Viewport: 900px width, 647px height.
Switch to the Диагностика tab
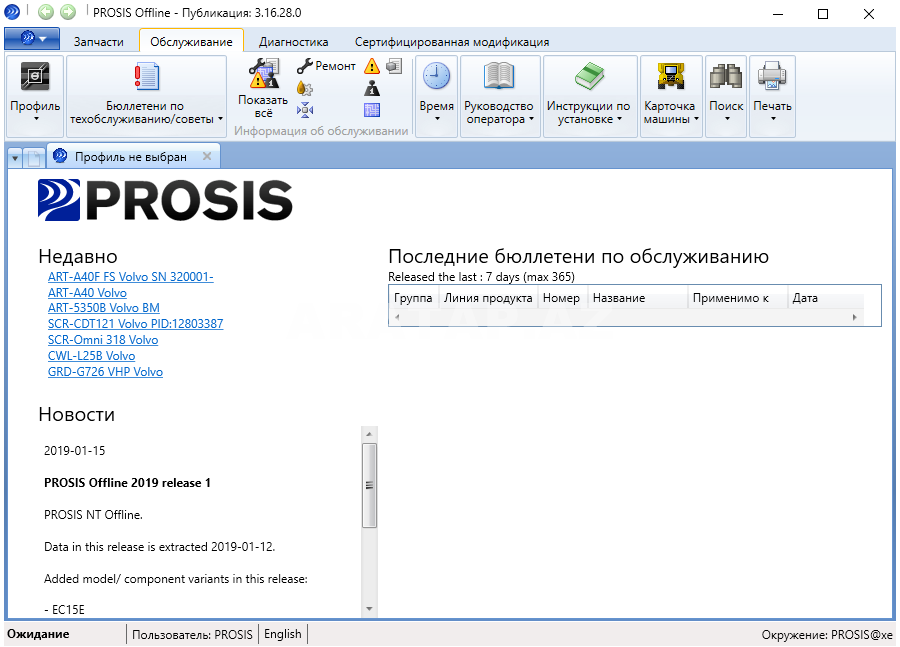[x=293, y=42]
